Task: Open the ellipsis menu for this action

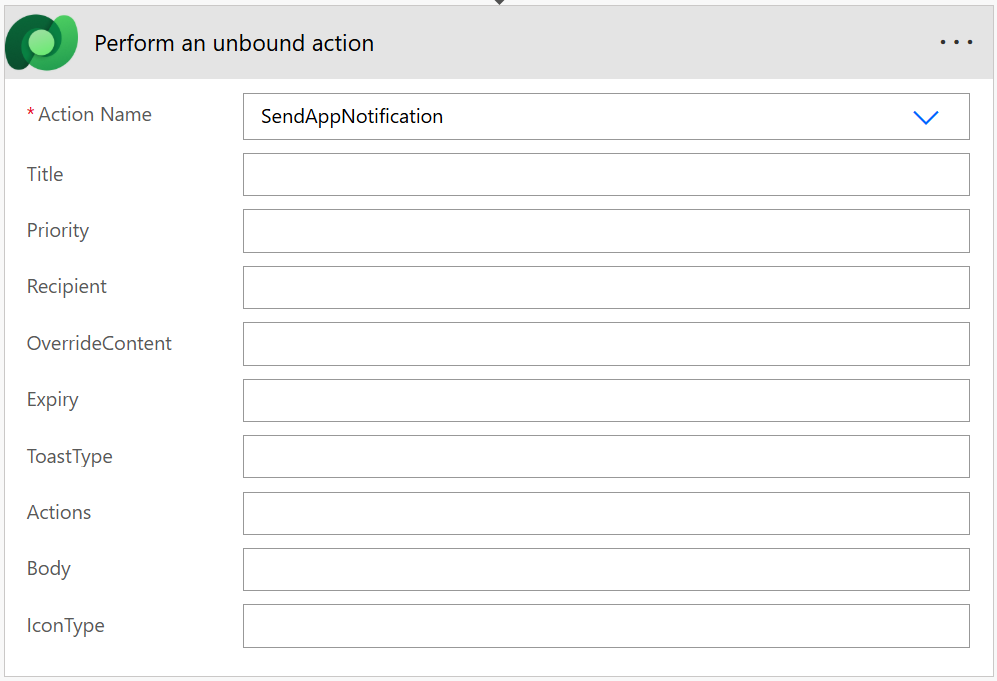Action: pos(956,43)
